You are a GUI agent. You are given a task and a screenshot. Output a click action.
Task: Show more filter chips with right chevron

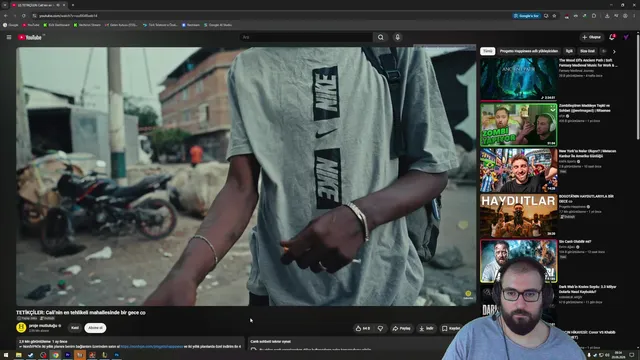click(614, 51)
